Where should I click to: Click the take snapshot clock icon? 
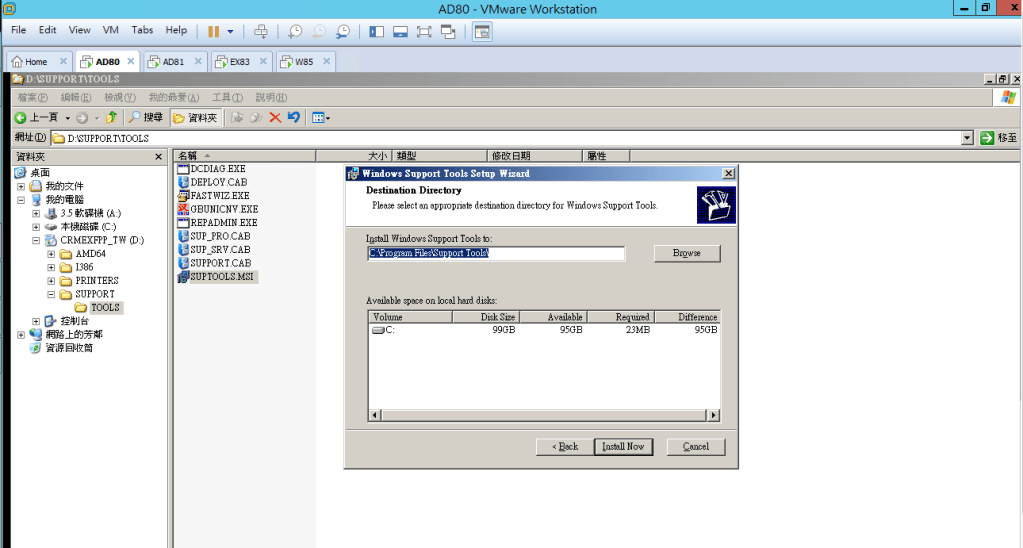coord(295,31)
